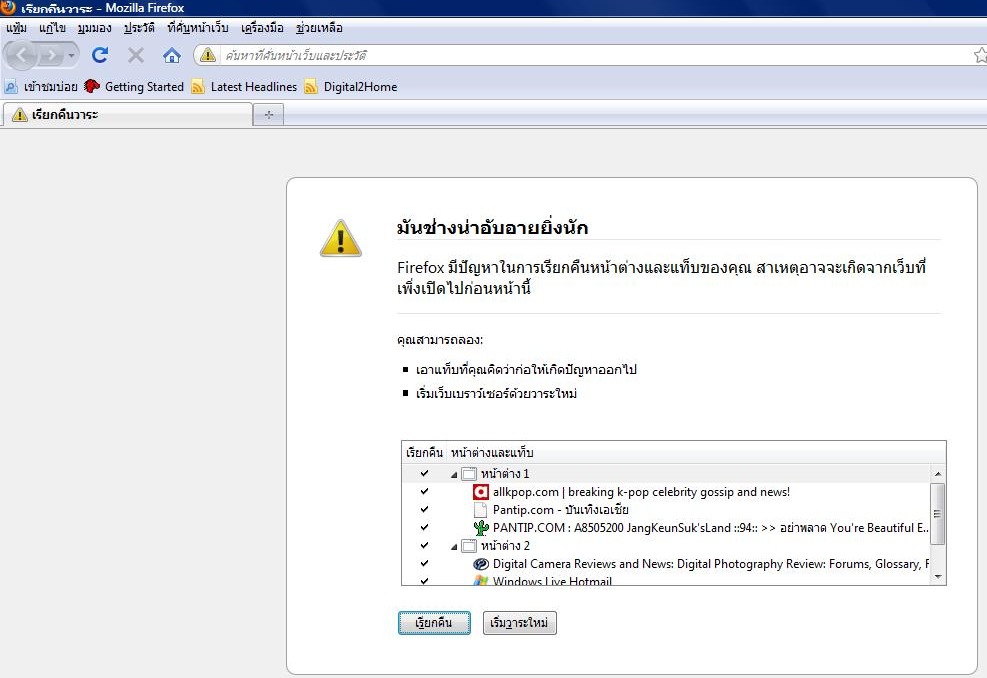
Task: Uncheck restore for allkpop.com tab
Action: [x=424, y=492]
